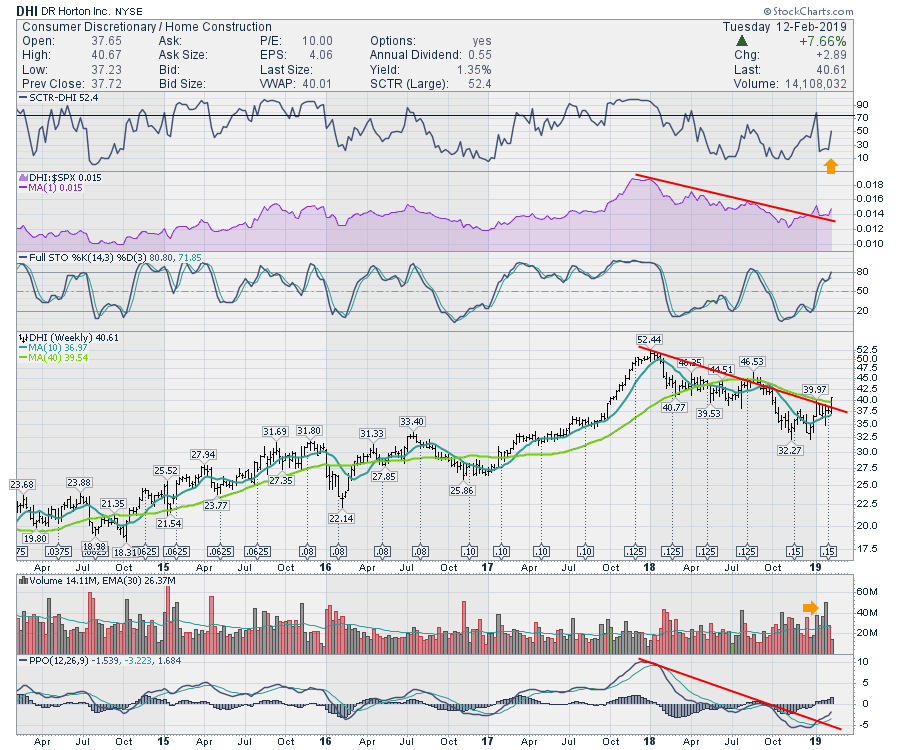Click the Volume 14.11M, EMA(30) legend
Viewport: 900px width, 750px height.
(98, 581)
